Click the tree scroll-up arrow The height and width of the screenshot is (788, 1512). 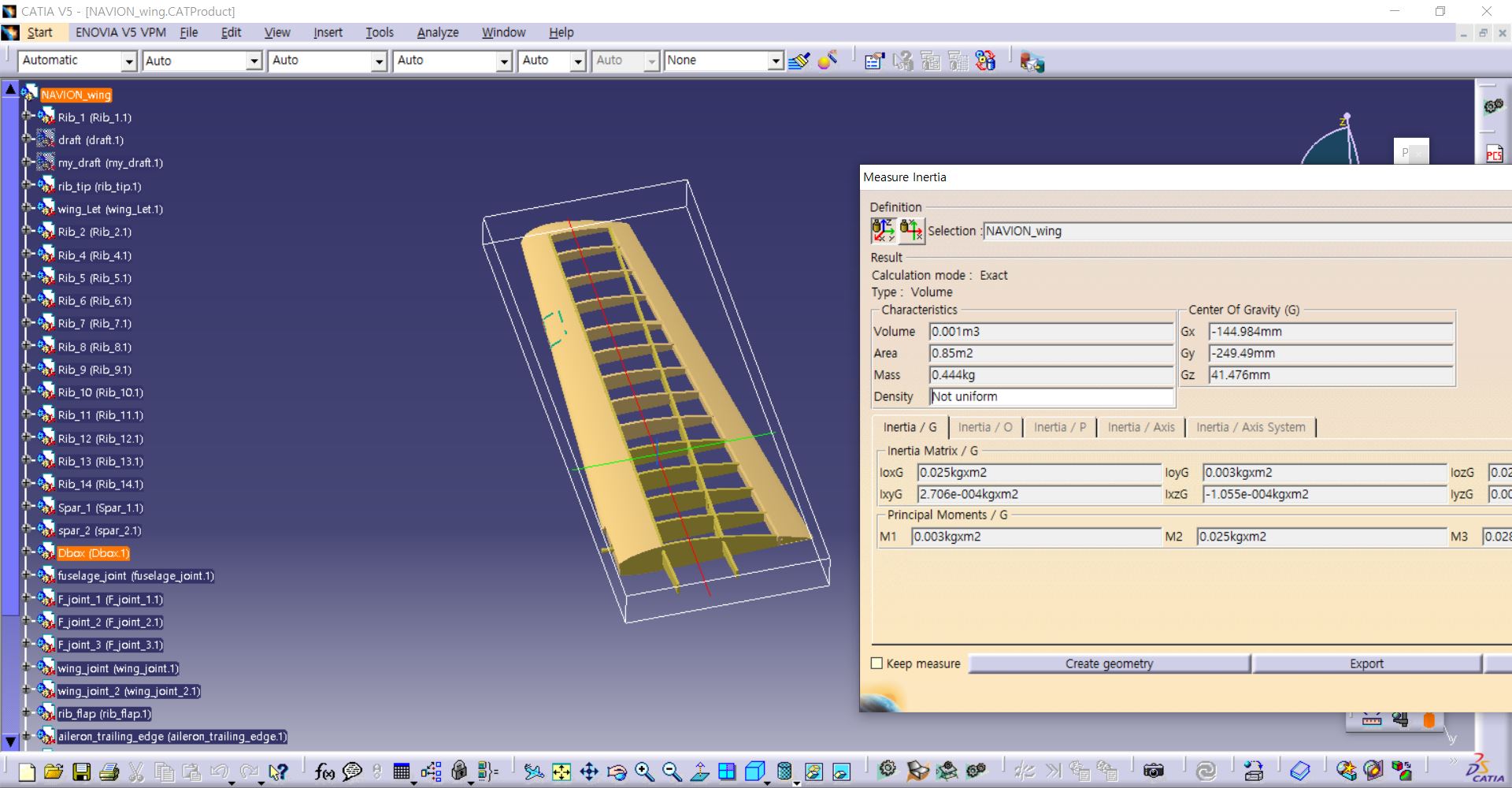10,89
